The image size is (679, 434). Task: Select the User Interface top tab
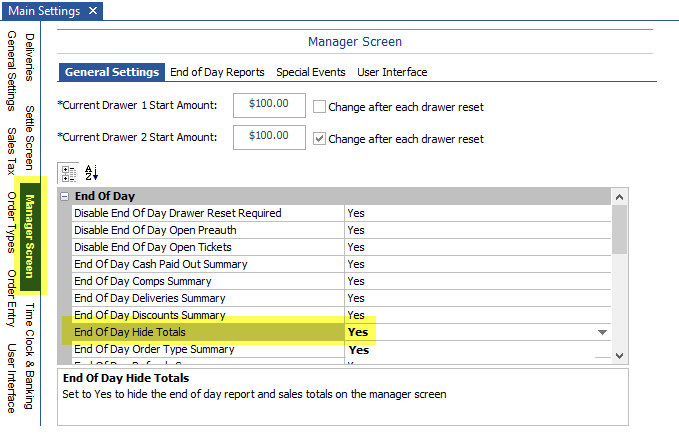[392, 72]
